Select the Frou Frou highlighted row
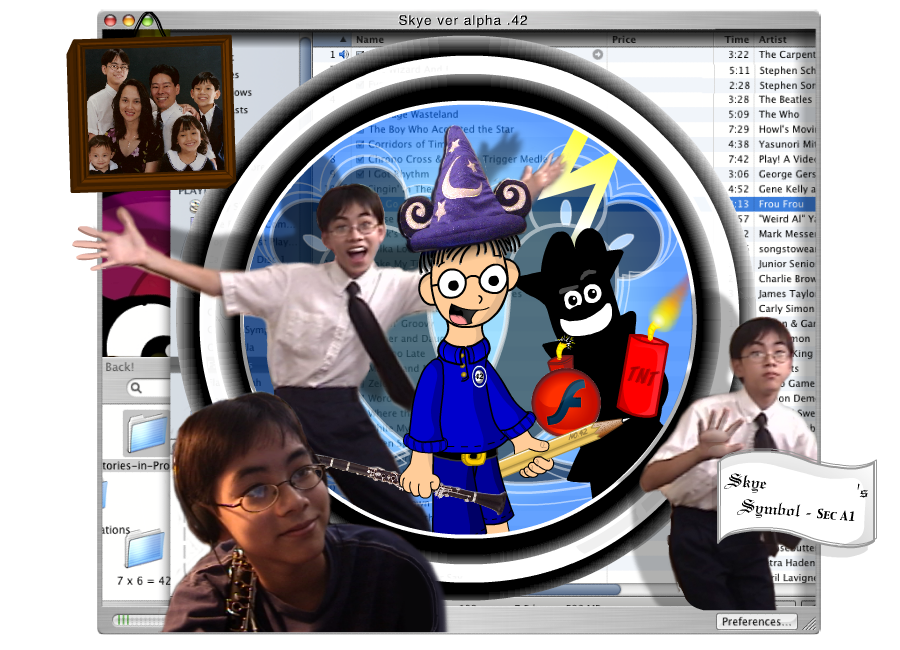The height and width of the screenshot is (650, 900). tap(785, 203)
